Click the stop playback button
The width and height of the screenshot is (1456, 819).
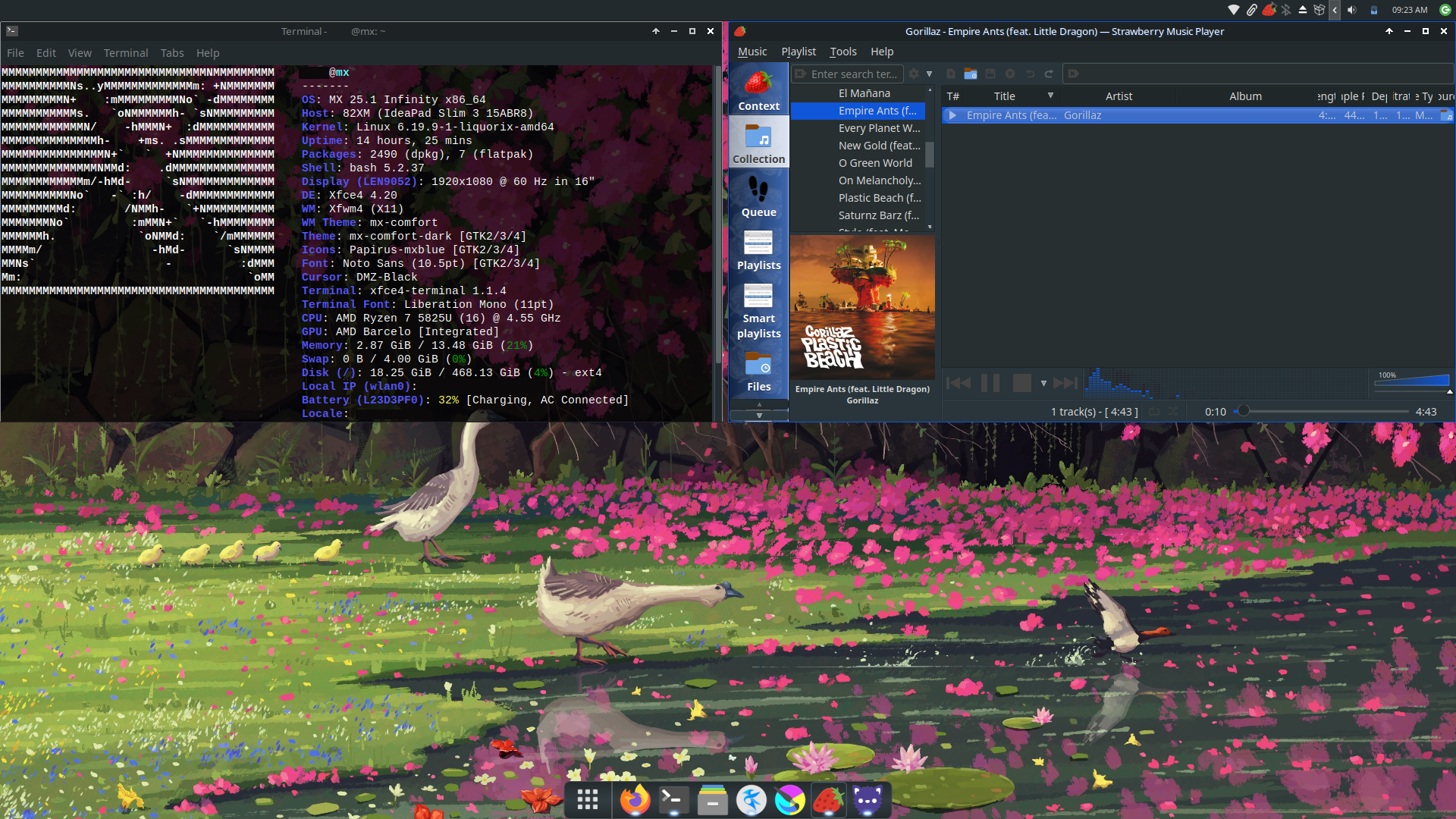click(x=1021, y=383)
